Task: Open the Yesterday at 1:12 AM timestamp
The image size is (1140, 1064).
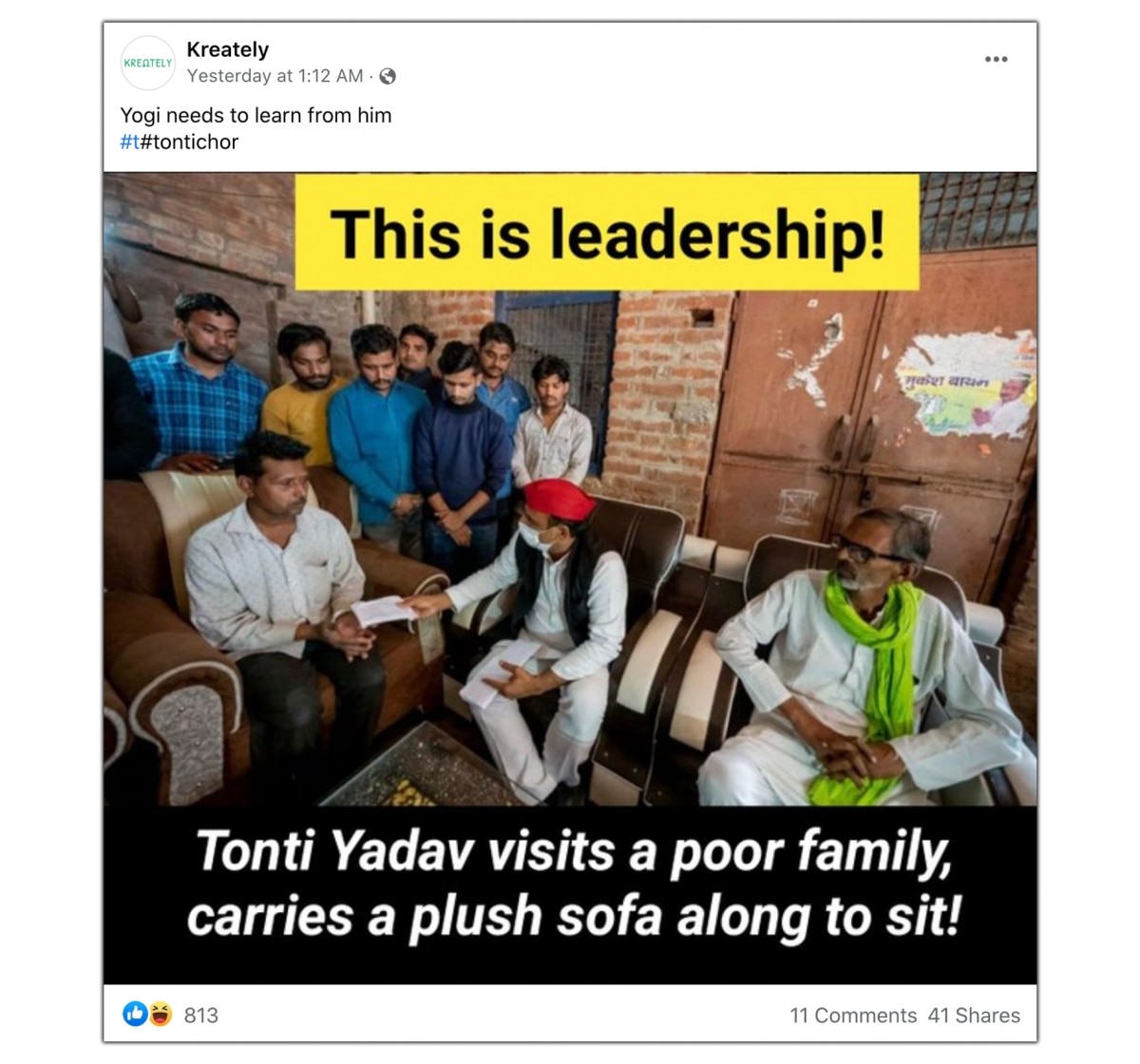Action: click(x=275, y=76)
